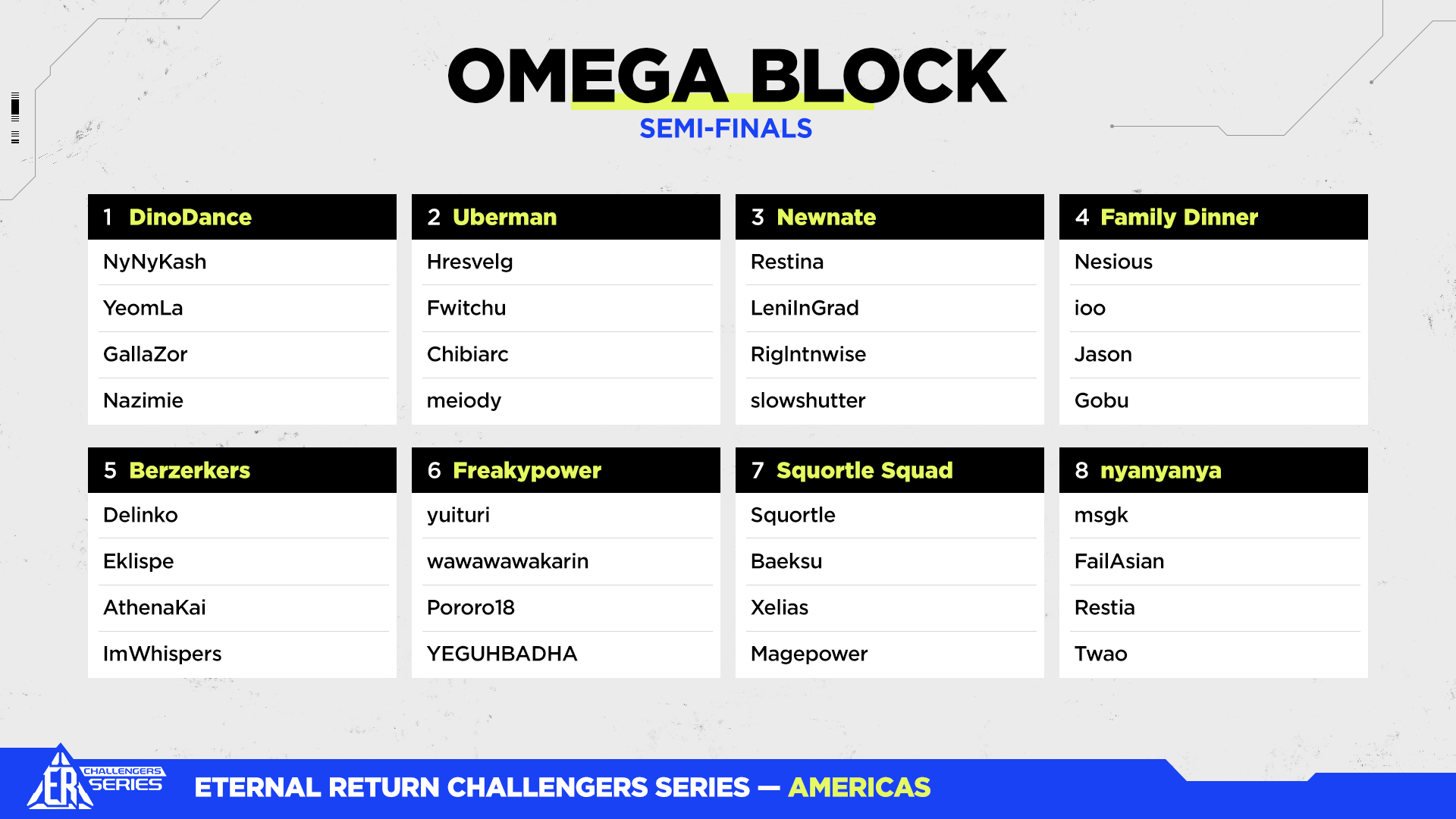Viewport: 1456px width, 819px height.
Task: Select player FailAsian under nyanyanya
Action: (x=1119, y=561)
